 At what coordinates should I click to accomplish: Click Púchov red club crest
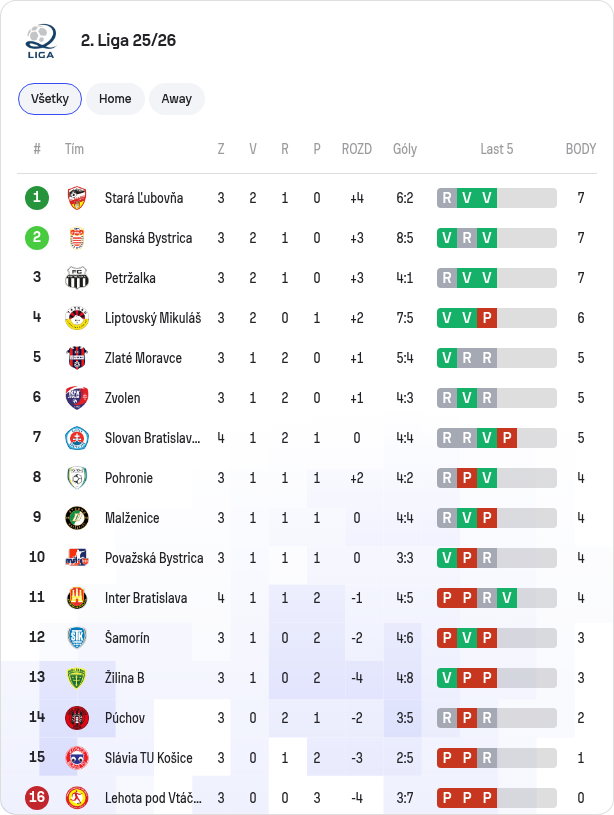[77, 718]
